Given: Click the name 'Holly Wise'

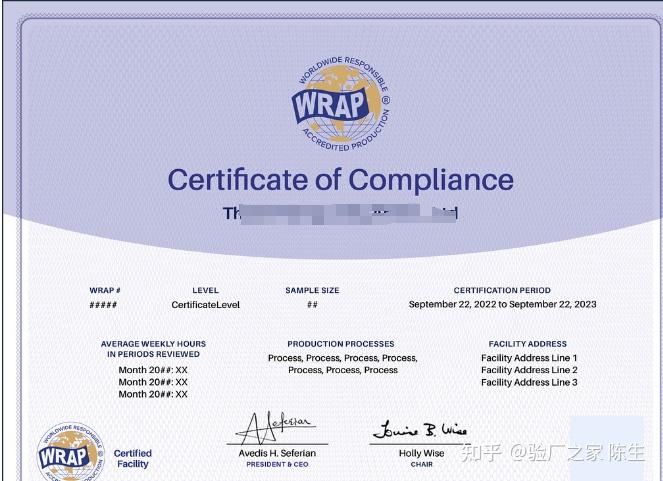Looking at the screenshot, I should 422,453.
